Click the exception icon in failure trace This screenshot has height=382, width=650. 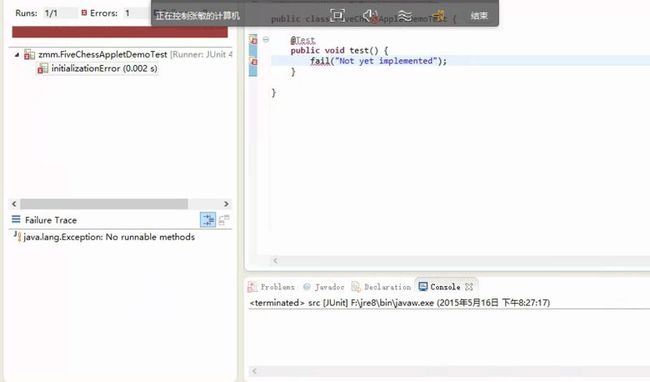click(17, 236)
